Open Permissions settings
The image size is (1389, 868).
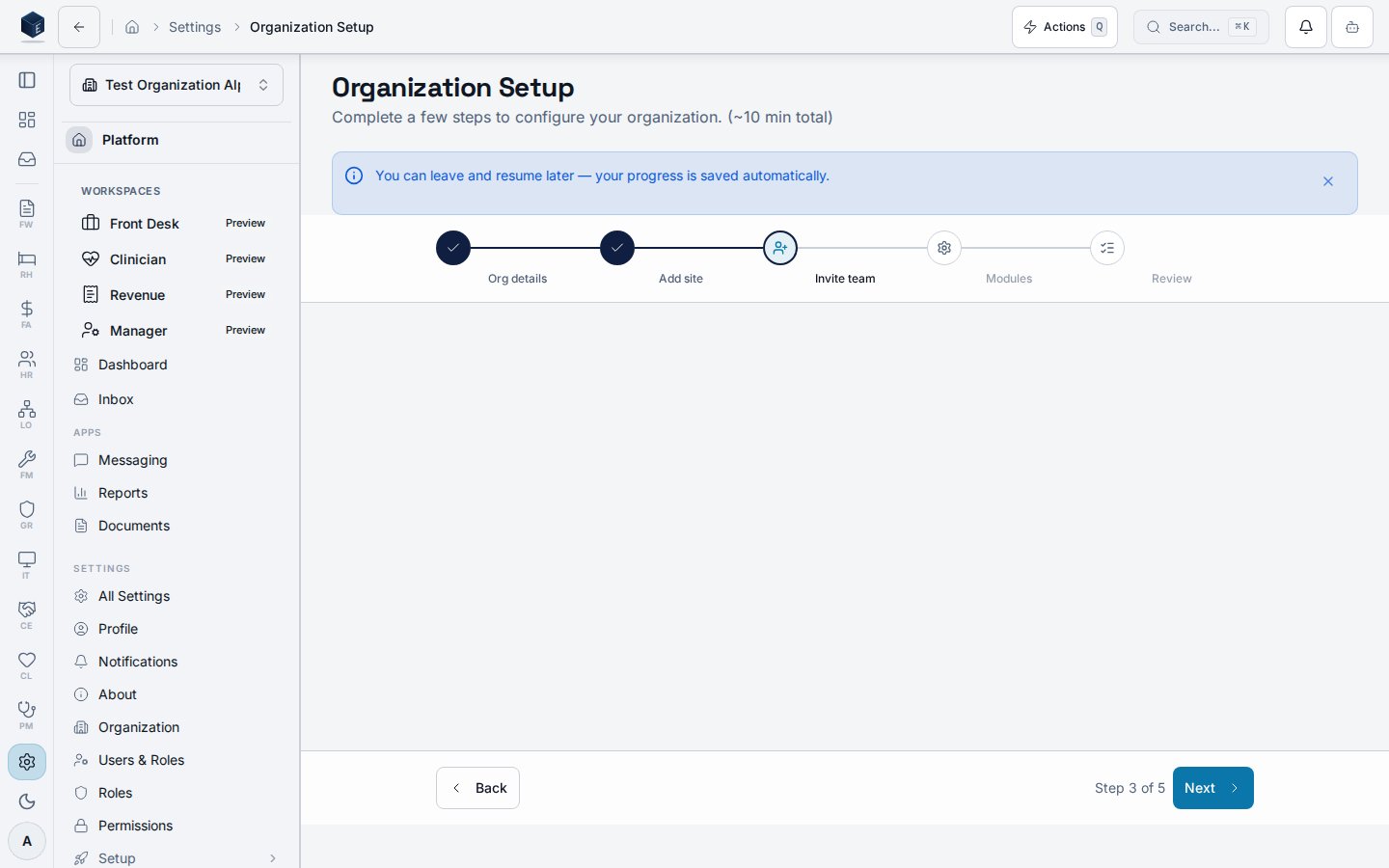tap(177, 826)
